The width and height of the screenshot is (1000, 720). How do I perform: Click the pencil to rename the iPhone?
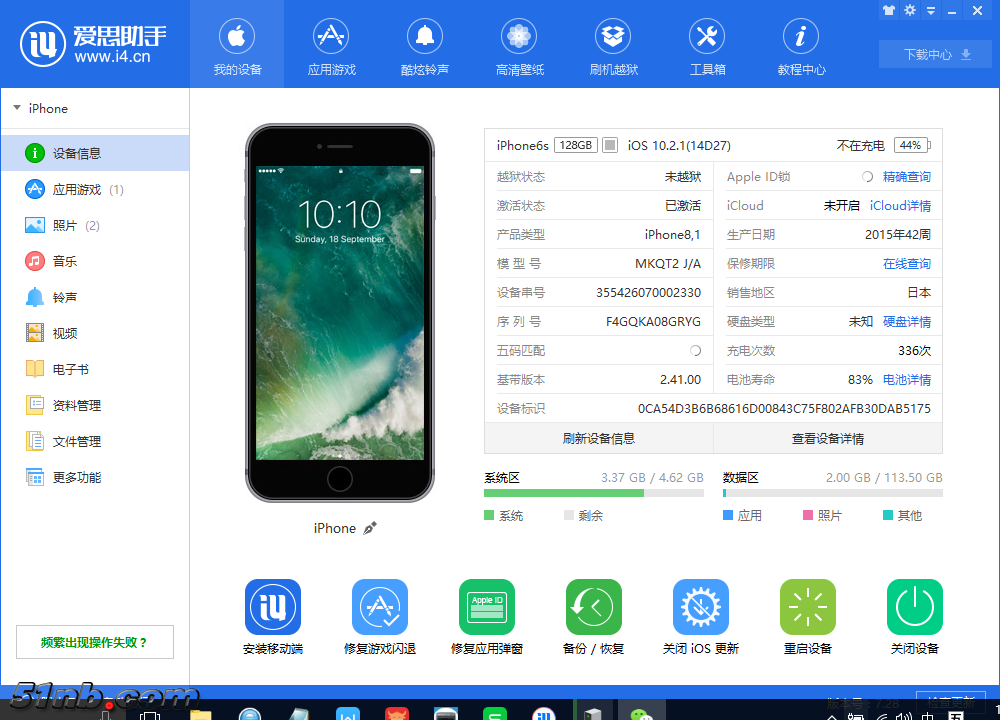pyautogui.click(x=369, y=528)
